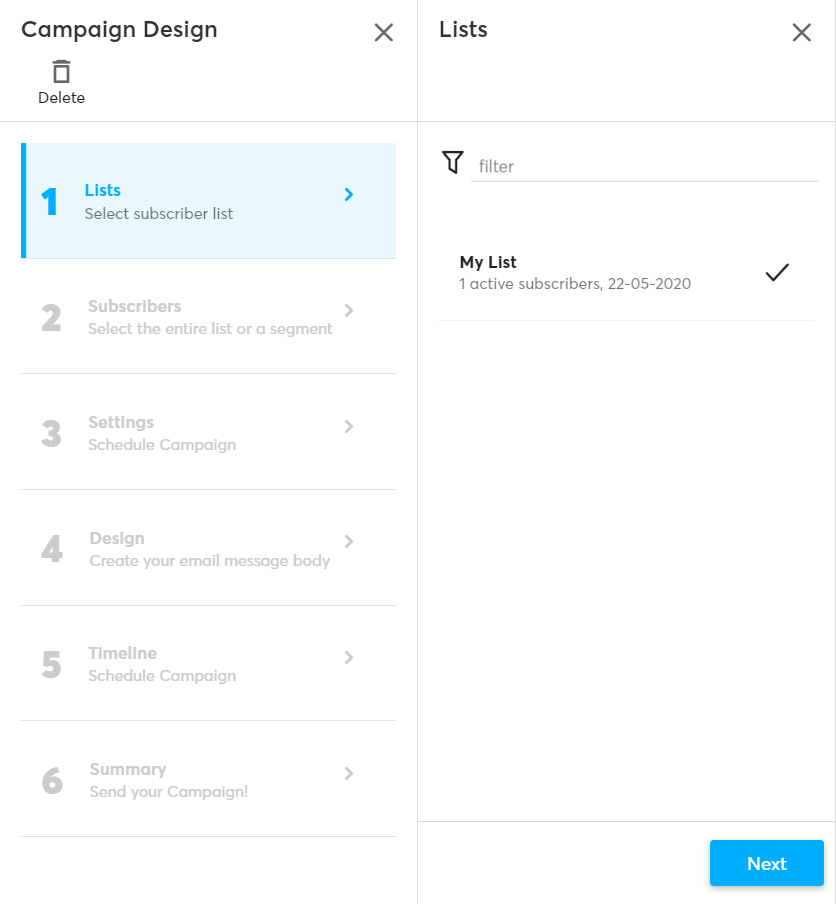Viewport: 836px width, 904px height.
Task: Toggle the My List checkmark
Action: [x=777, y=272]
